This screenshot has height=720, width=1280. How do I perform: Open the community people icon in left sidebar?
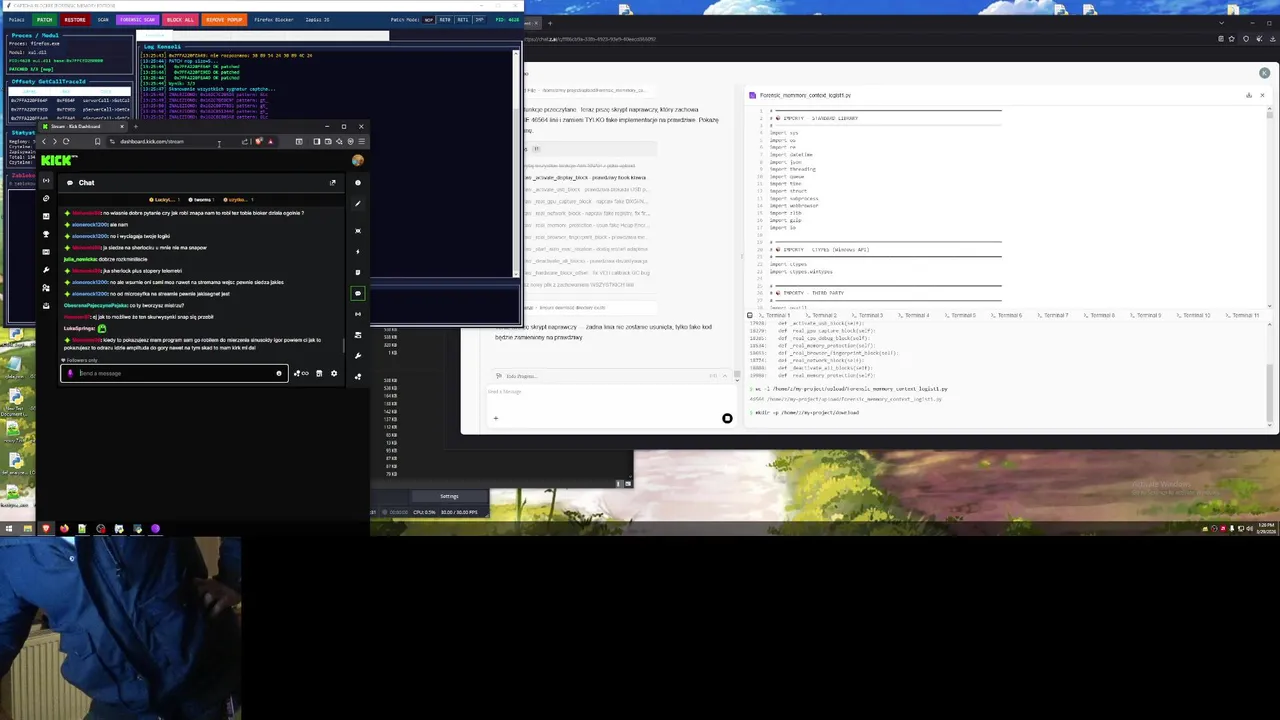[46, 287]
